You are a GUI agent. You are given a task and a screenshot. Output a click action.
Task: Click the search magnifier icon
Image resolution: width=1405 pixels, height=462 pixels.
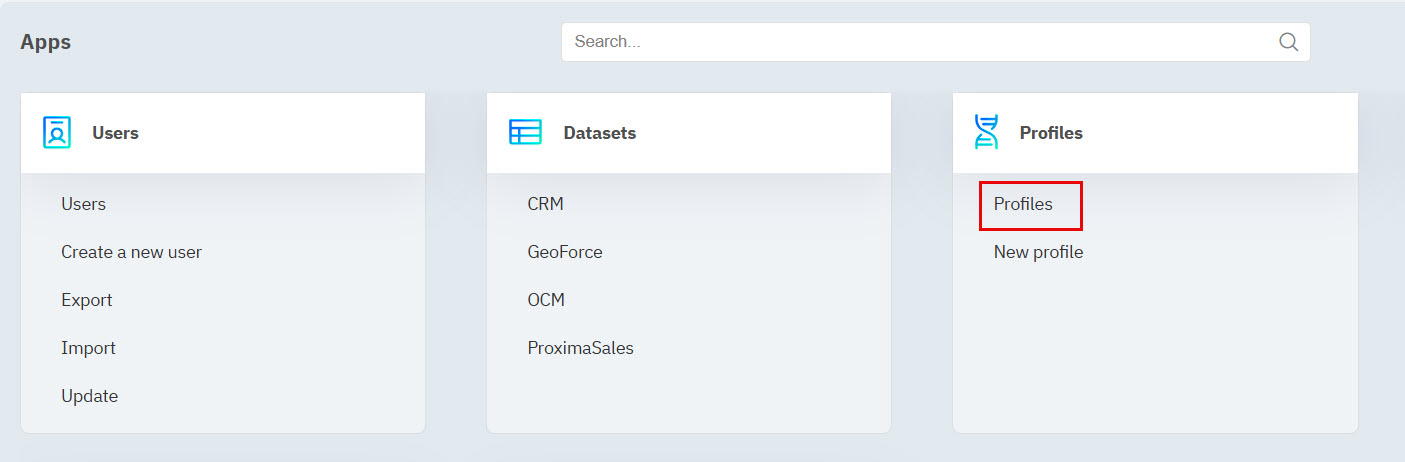(x=1288, y=42)
